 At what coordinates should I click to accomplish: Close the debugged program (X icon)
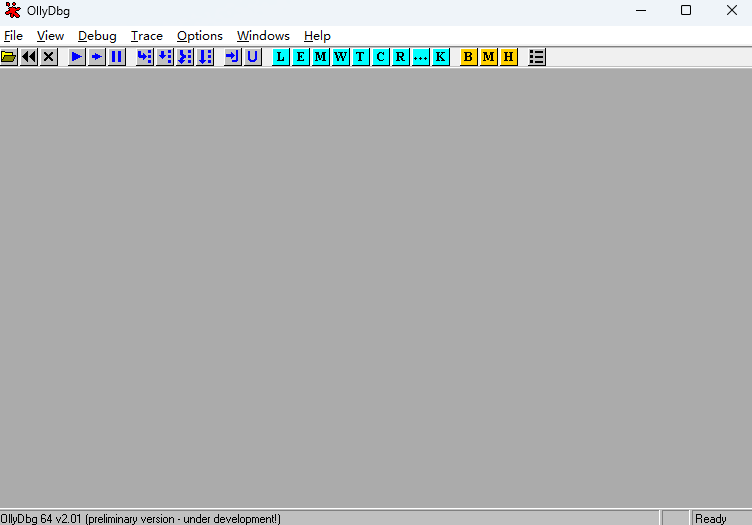[x=48, y=57]
